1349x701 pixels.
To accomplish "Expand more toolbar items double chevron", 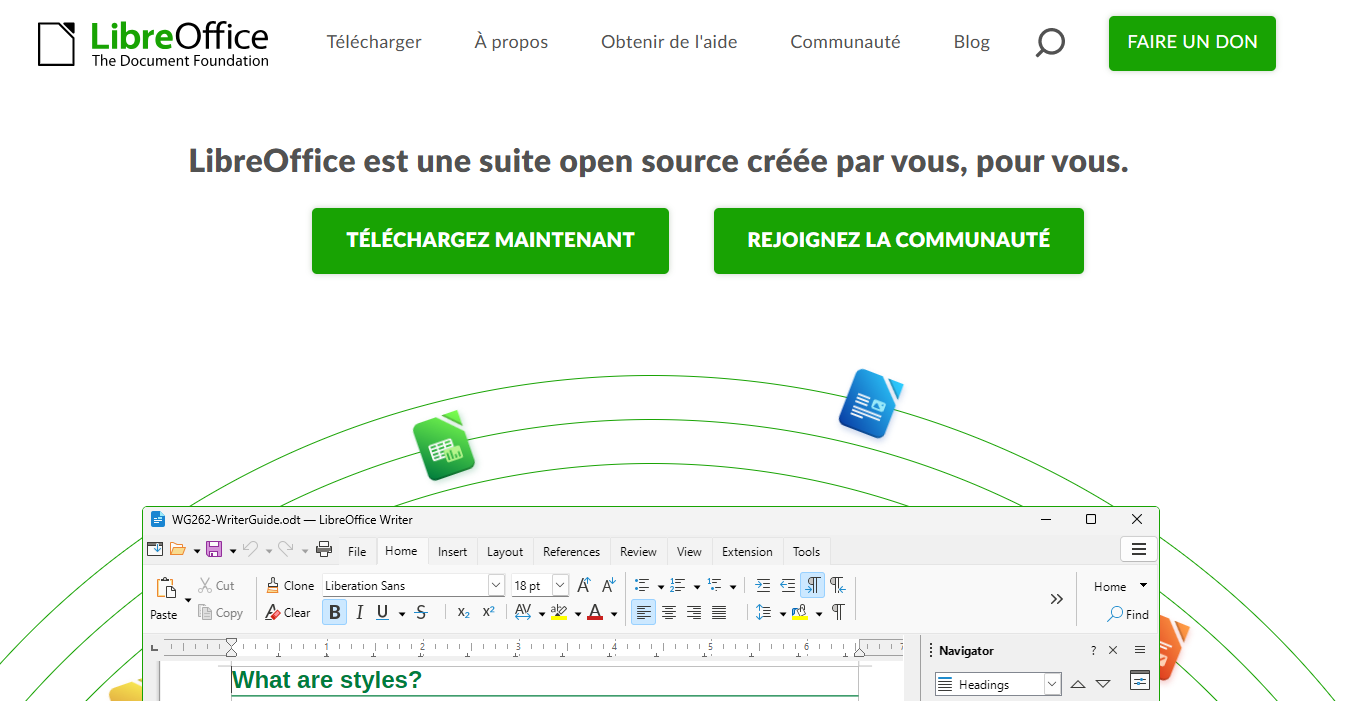I will coord(1056,599).
